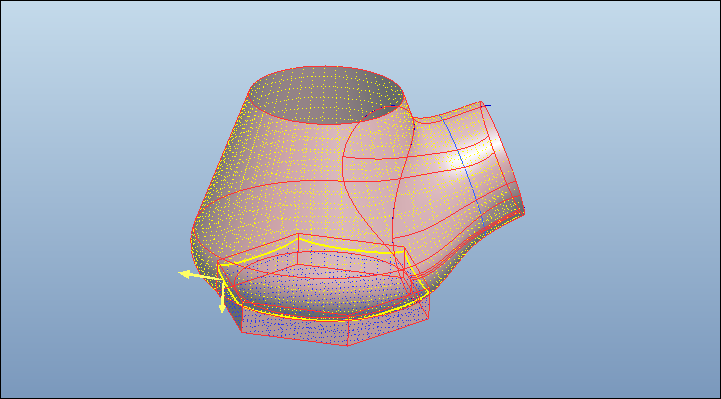Image resolution: width=721 pixels, height=399 pixels.
Task: Select the top circular opening of the model
Action: coord(326,95)
